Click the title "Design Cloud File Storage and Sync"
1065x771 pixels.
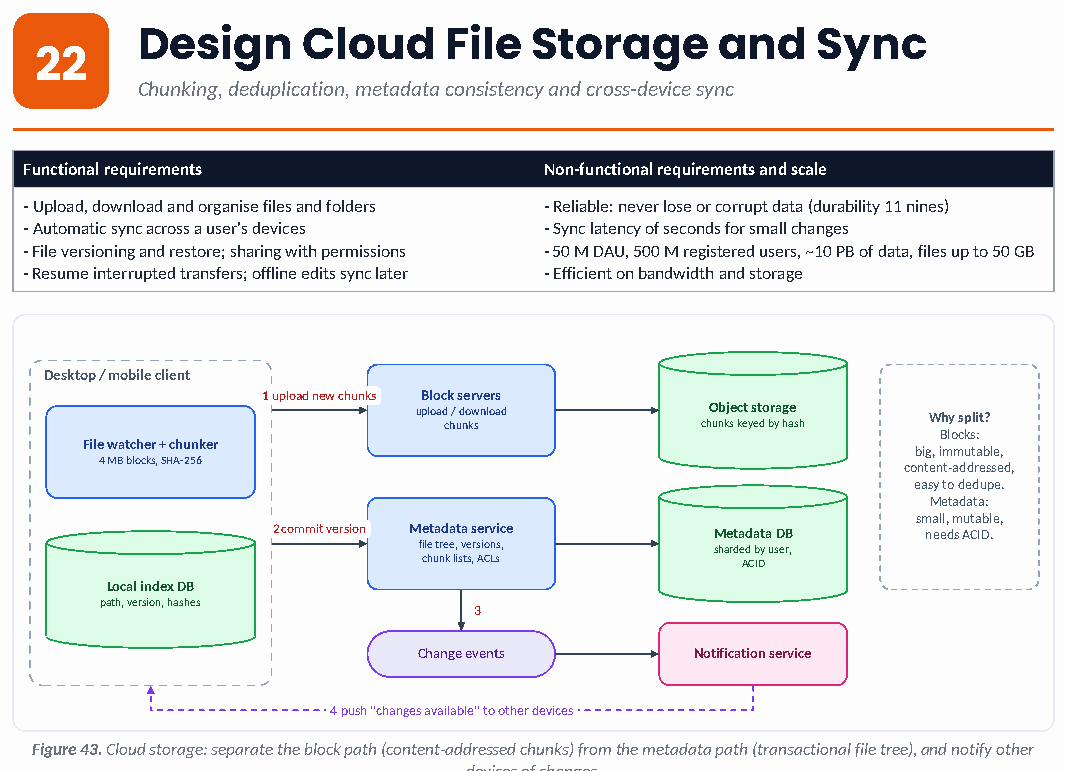point(532,44)
